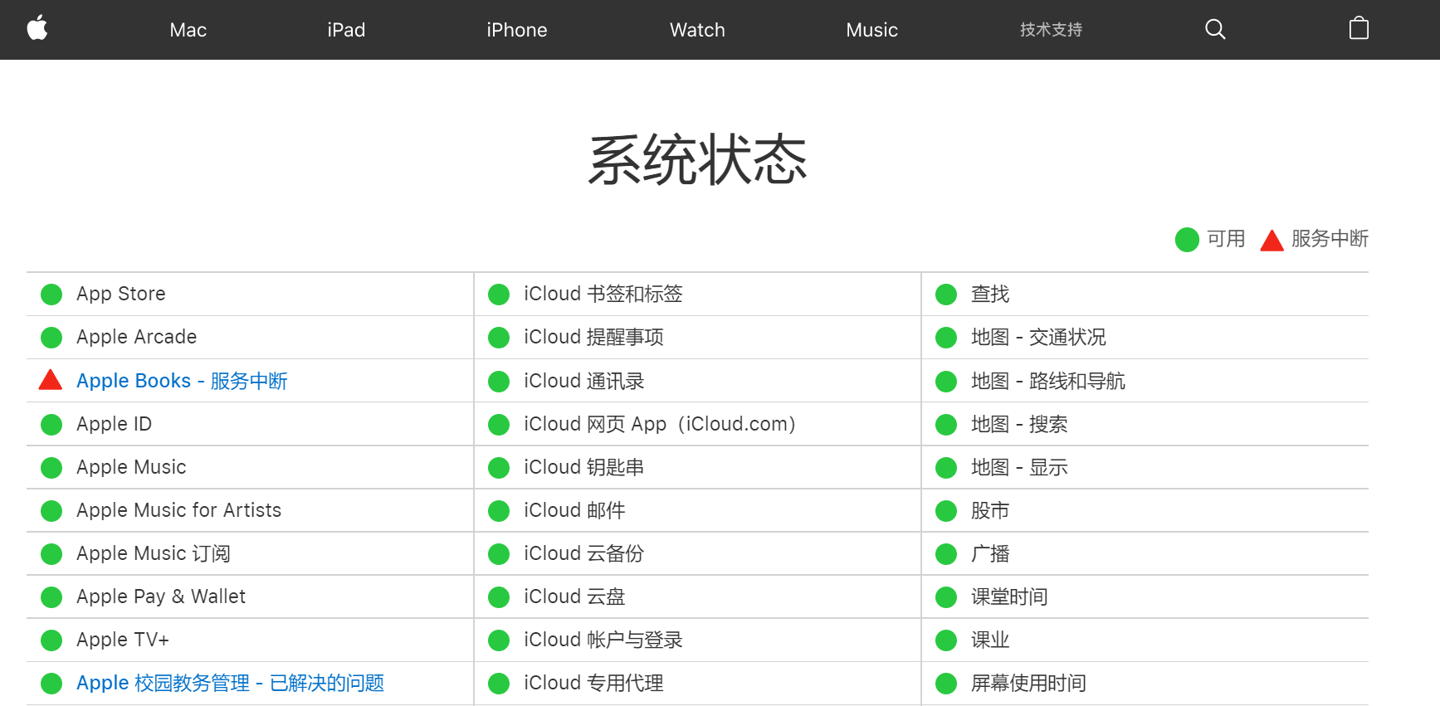Open the Music menu
The image size is (1440, 706).
872,30
